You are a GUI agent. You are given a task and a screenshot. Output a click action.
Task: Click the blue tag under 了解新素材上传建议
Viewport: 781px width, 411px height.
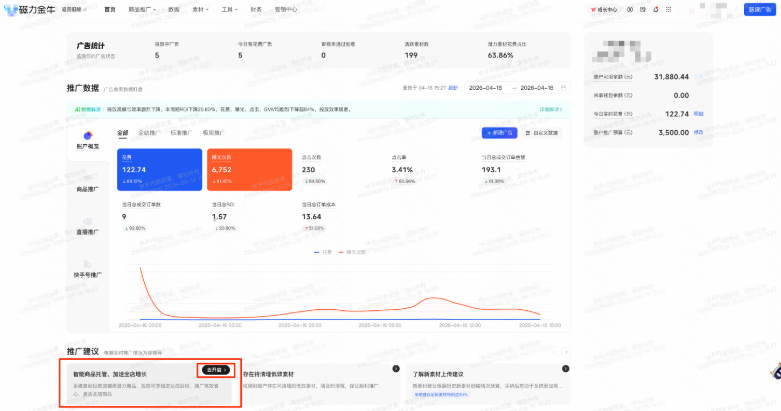click(x=441, y=395)
